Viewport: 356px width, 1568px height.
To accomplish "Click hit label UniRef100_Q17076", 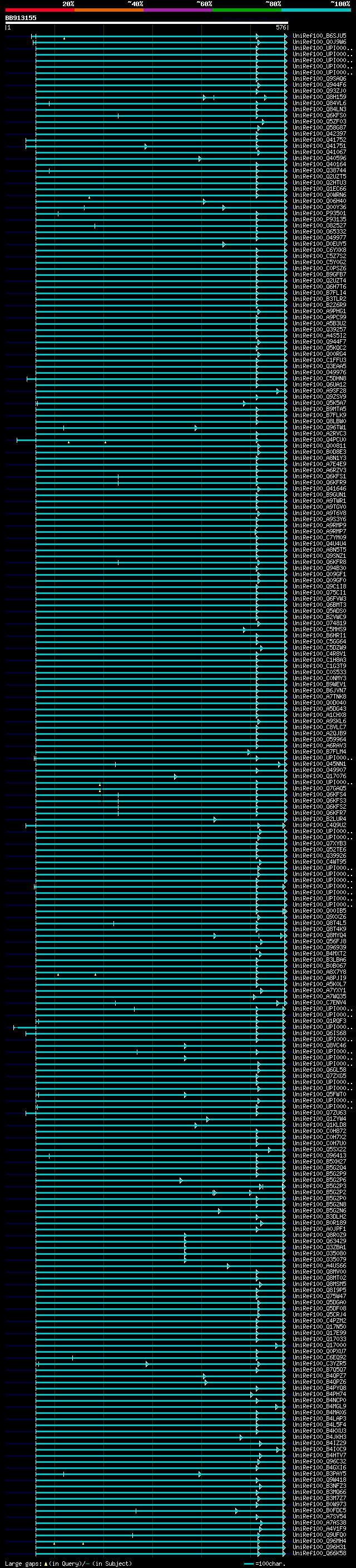I will pyautogui.click(x=319, y=776).
